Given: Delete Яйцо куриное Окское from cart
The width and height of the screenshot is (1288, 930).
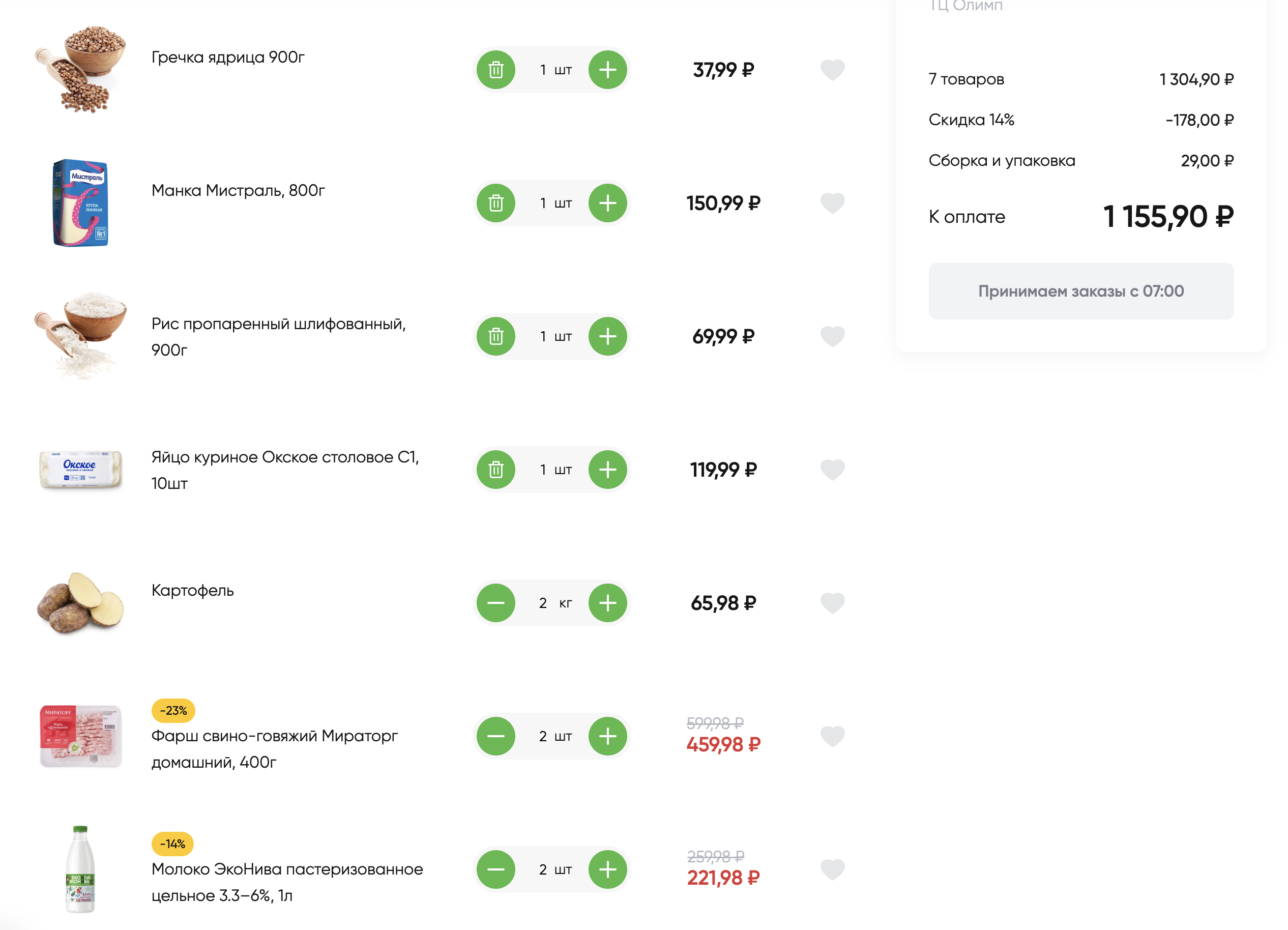Looking at the screenshot, I should (x=496, y=470).
